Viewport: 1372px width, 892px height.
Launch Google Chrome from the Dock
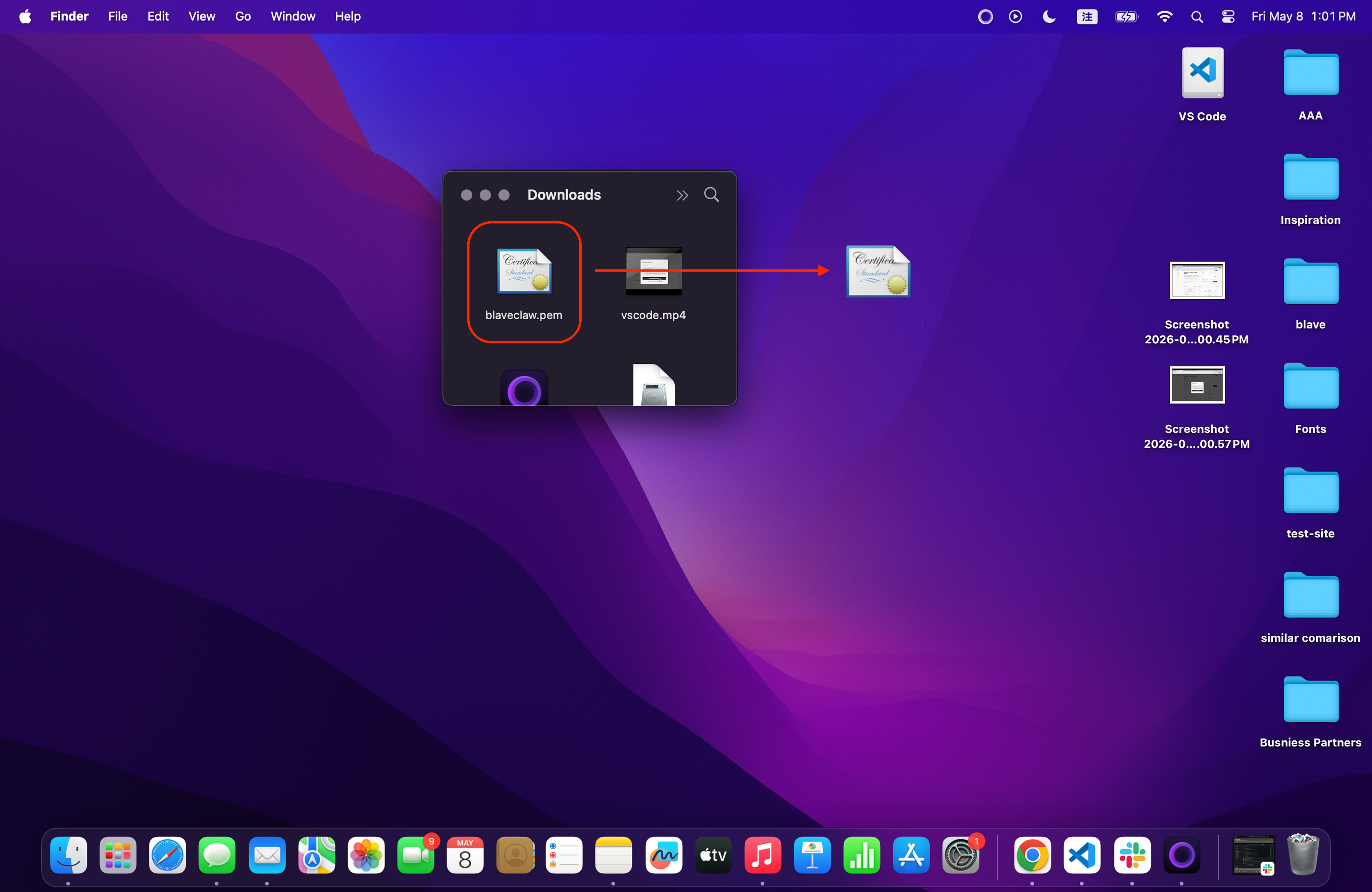1032,855
